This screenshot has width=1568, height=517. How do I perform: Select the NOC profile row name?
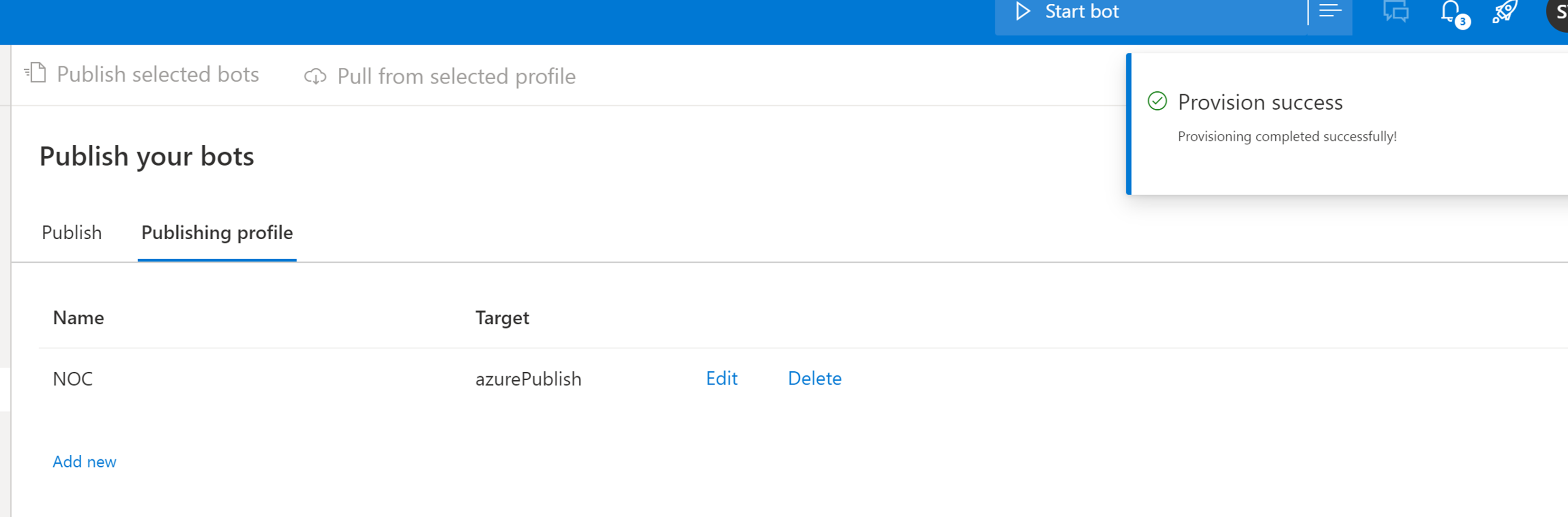(72, 379)
